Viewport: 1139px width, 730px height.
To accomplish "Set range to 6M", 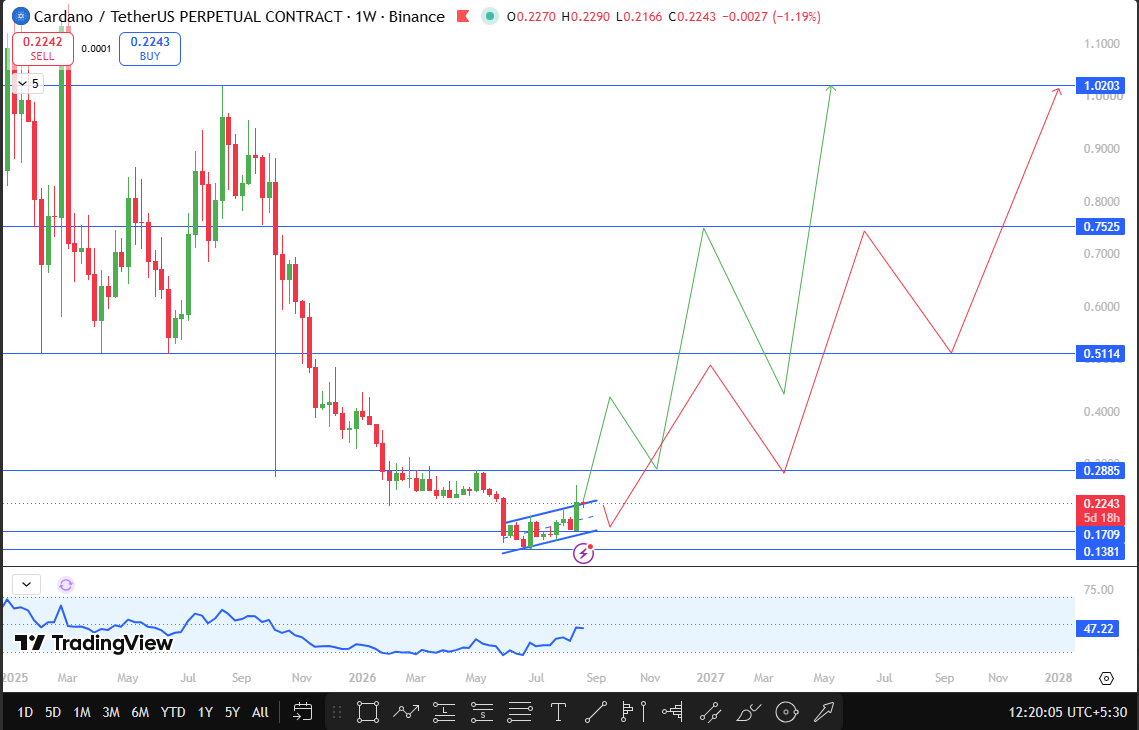I will [140, 713].
